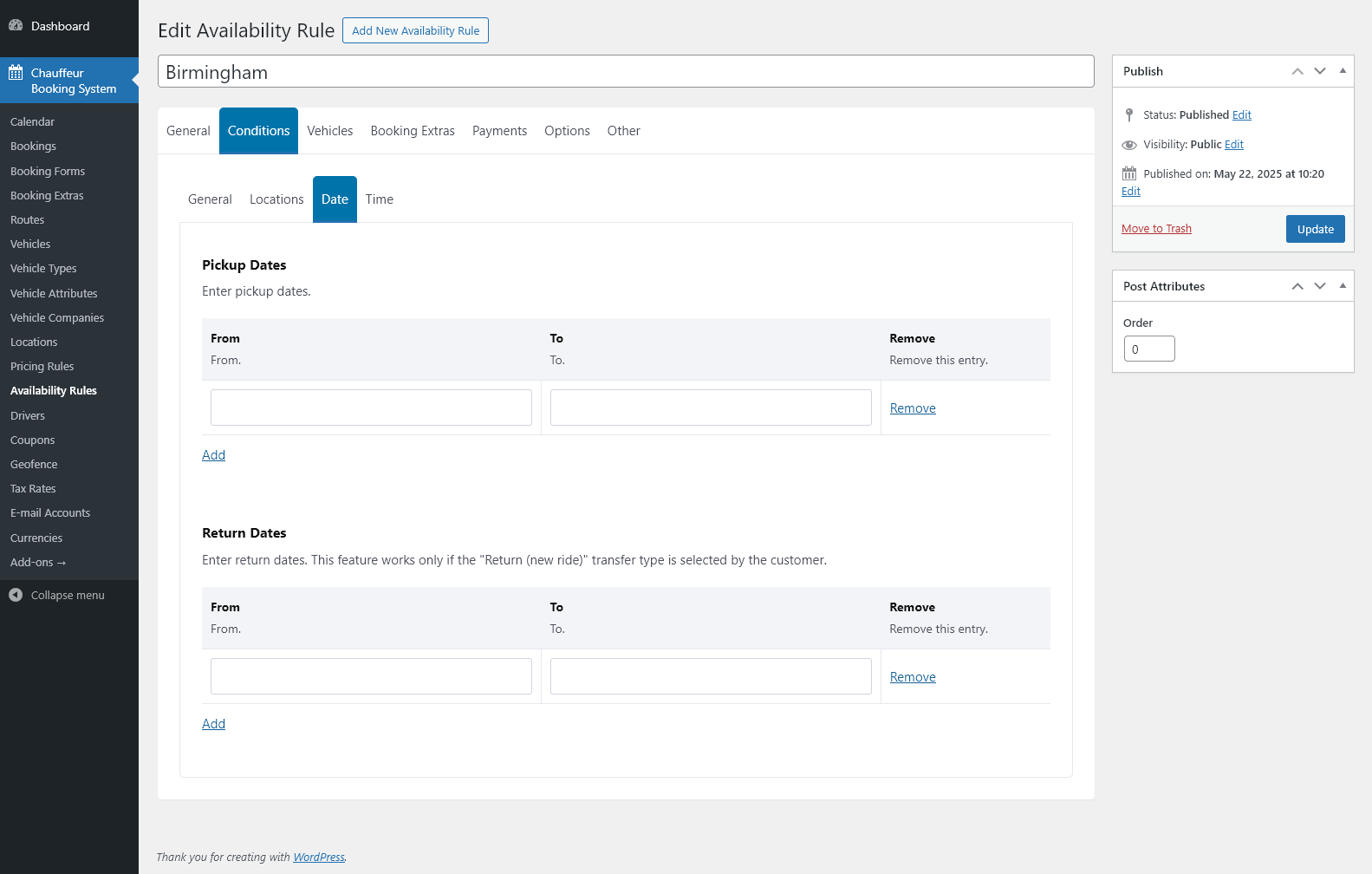Select the Conditions tab
Screen dimensions: 1372x874
[x=258, y=131]
